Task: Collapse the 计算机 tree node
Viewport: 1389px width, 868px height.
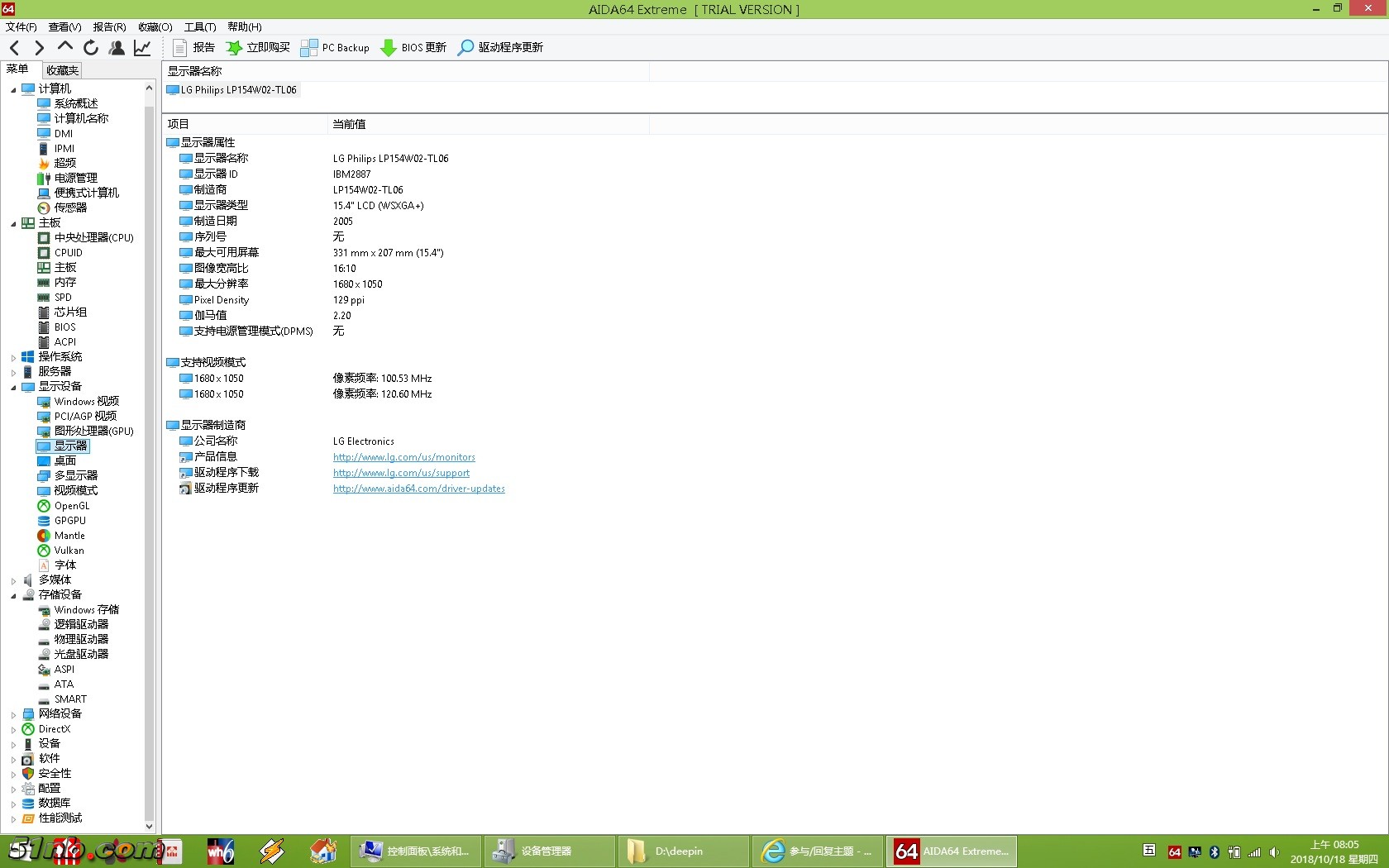Action: (x=13, y=89)
